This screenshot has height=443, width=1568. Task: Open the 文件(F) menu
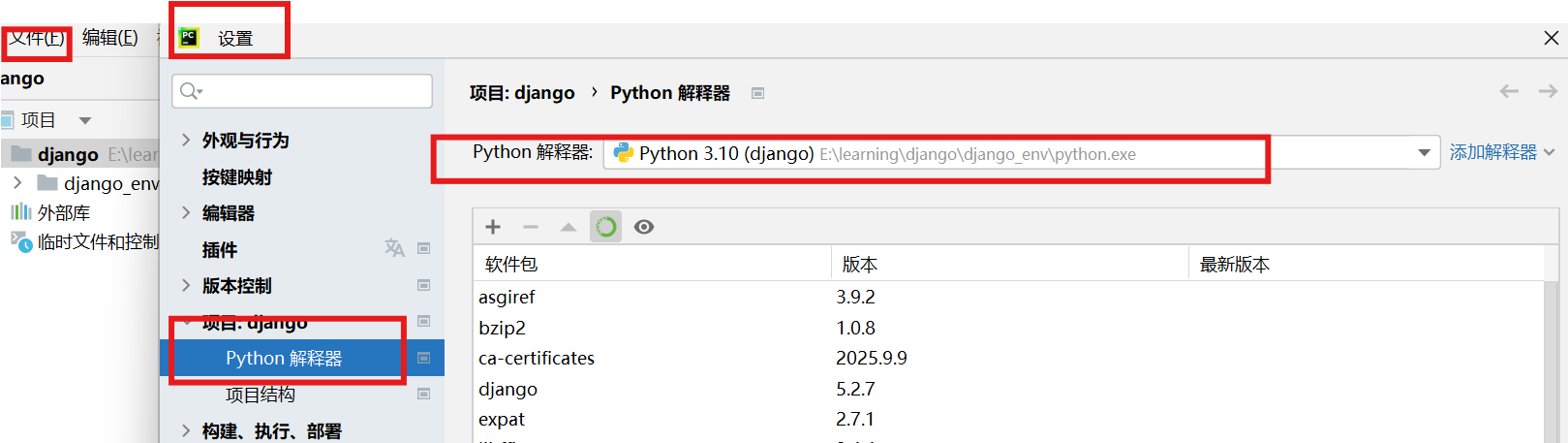tap(37, 38)
